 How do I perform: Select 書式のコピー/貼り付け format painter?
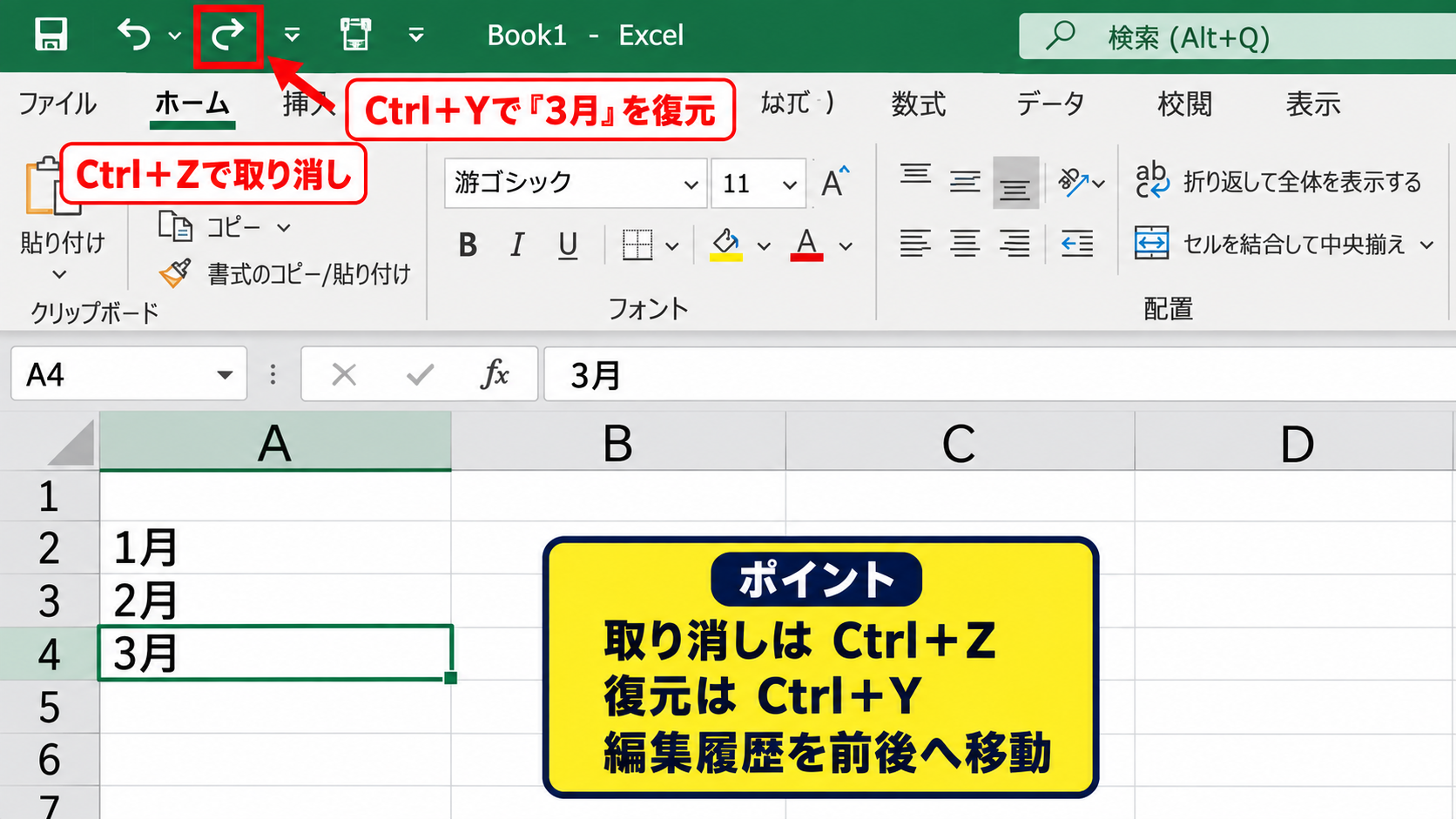pos(285,273)
